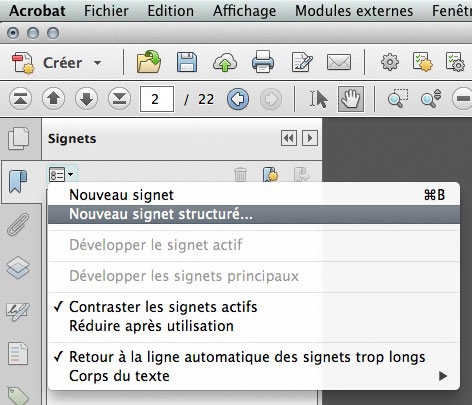
Task: Expand the Créer dropdown arrow
Action: click(97, 63)
